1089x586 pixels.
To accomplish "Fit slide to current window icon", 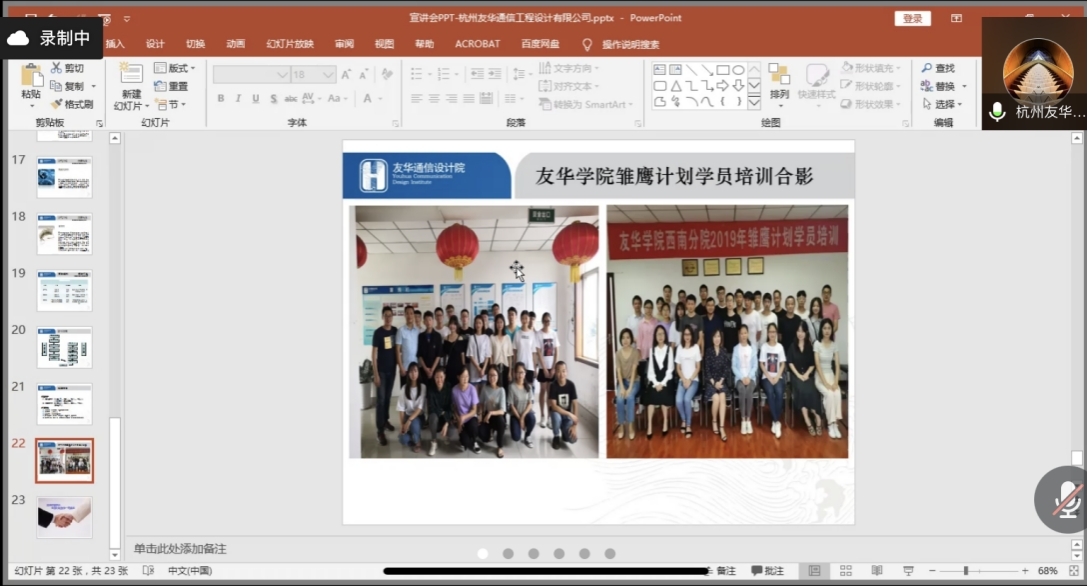I will click(x=1074, y=571).
